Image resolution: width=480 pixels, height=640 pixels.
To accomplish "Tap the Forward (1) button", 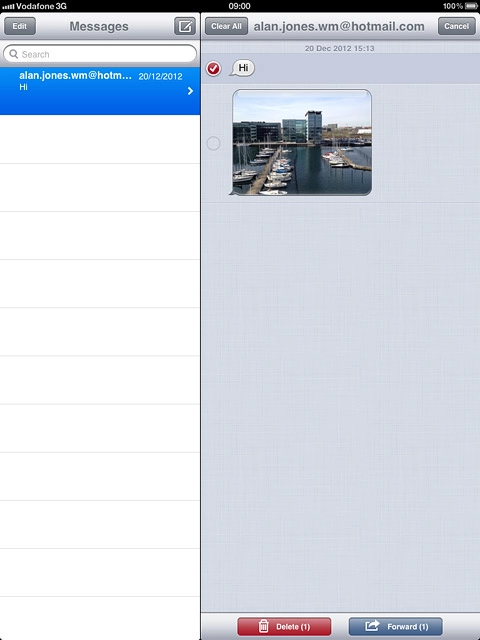I will [396, 627].
